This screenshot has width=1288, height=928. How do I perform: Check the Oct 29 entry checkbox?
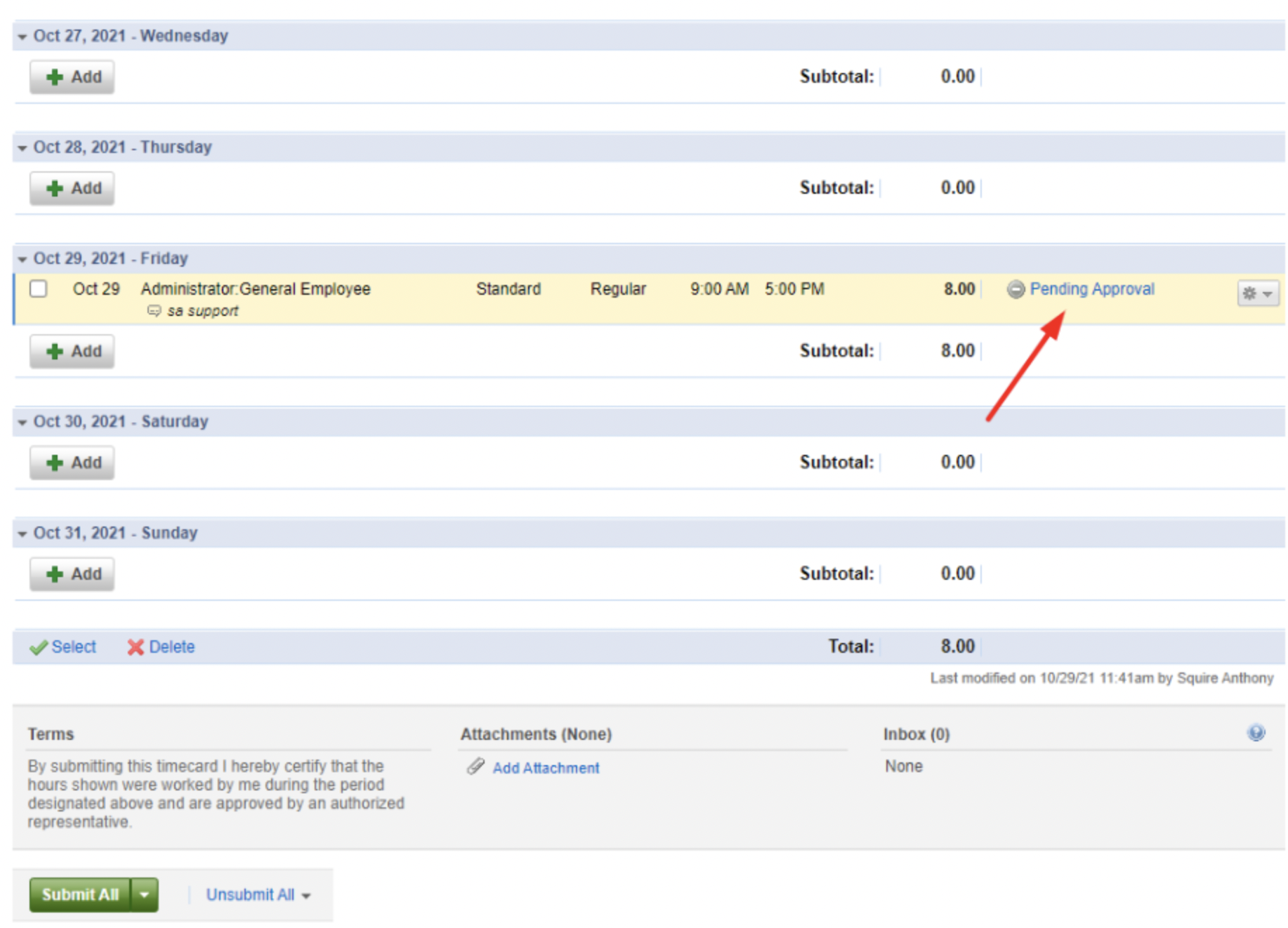(39, 289)
